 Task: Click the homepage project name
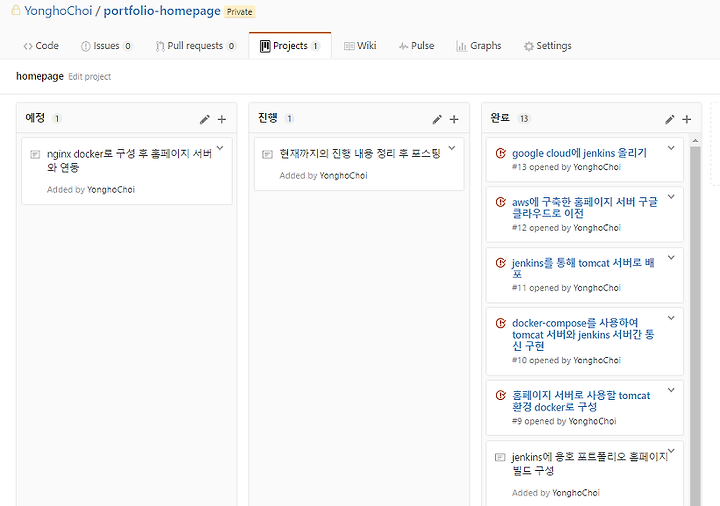pos(40,76)
